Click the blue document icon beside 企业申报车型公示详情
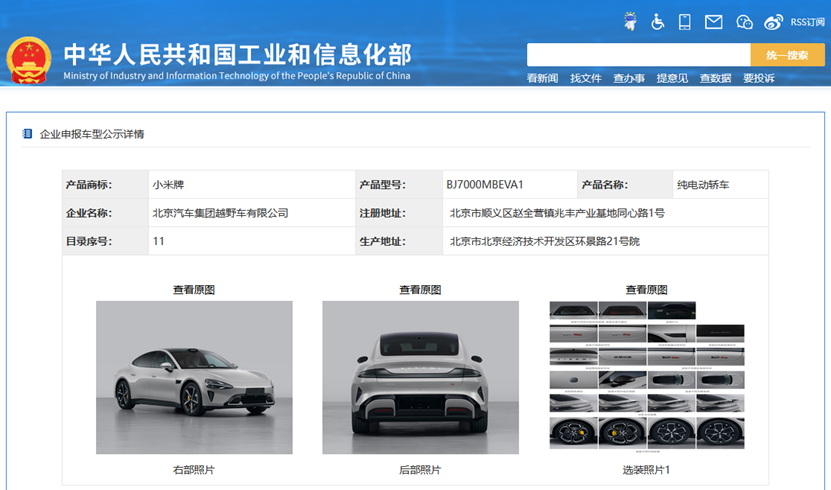This screenshot has height=490, width=831. click(x=27, y=133)
